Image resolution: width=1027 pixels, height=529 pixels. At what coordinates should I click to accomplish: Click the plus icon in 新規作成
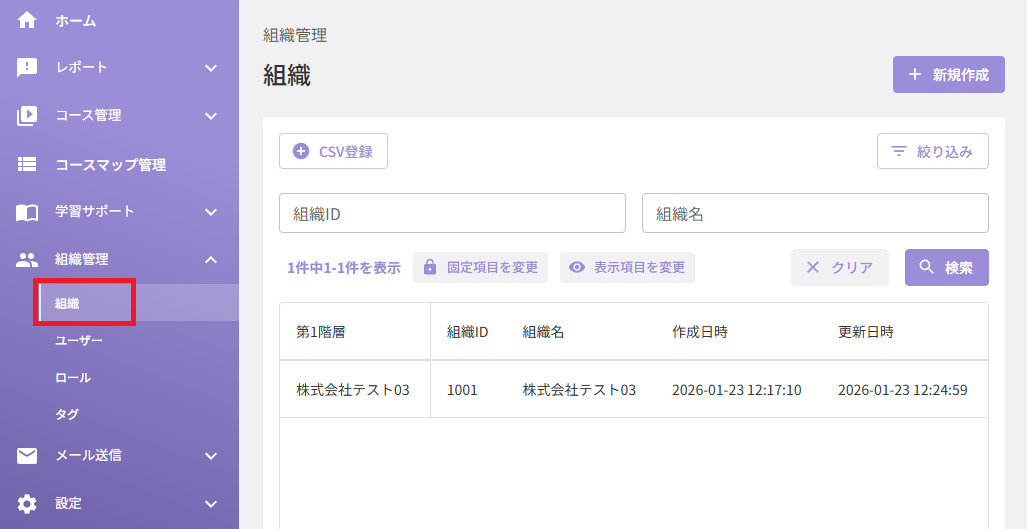click(x=915, y=75)
